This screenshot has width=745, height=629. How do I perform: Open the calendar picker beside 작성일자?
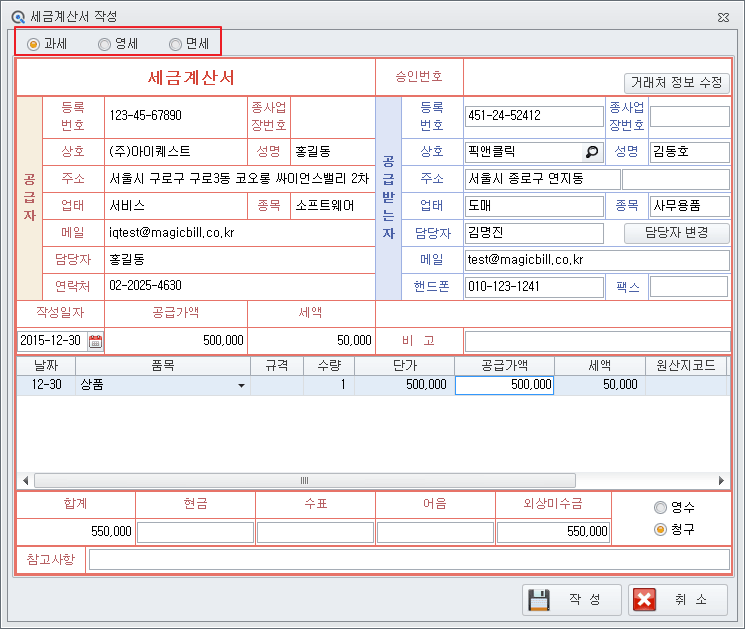[x=96, y=341]
